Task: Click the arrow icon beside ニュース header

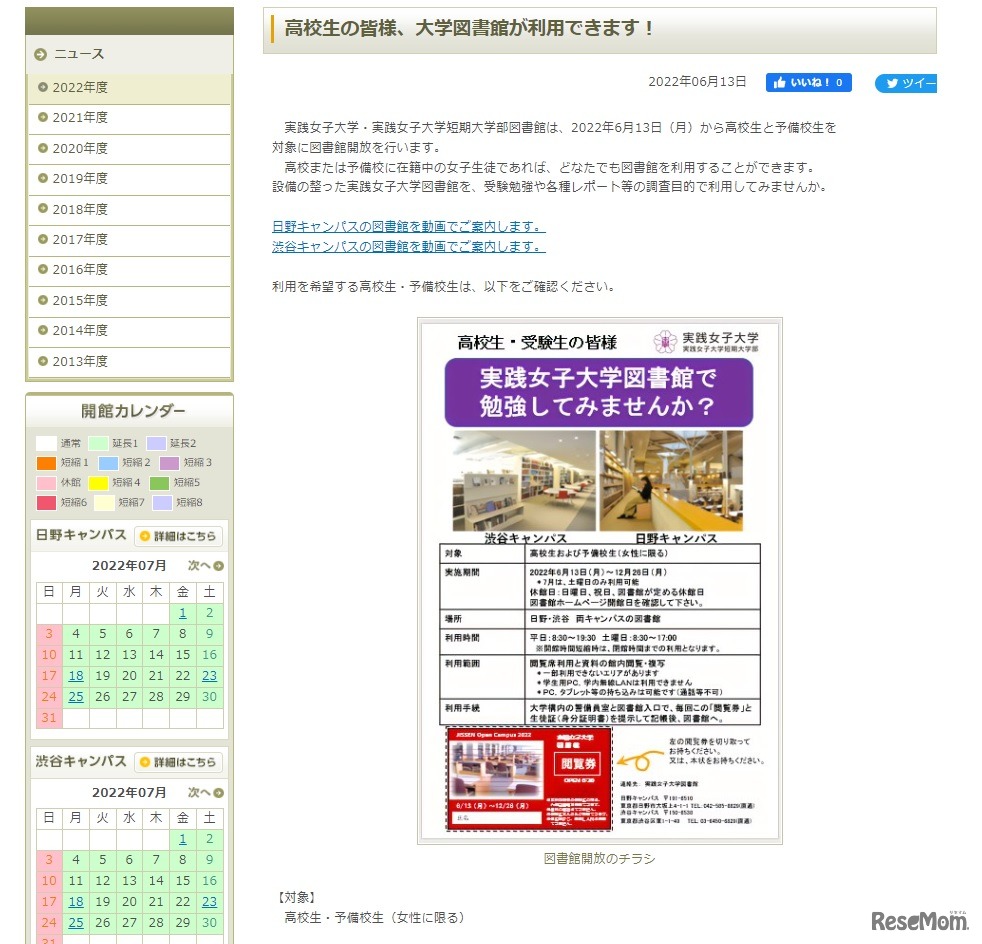Action: (x=39, y=54)
